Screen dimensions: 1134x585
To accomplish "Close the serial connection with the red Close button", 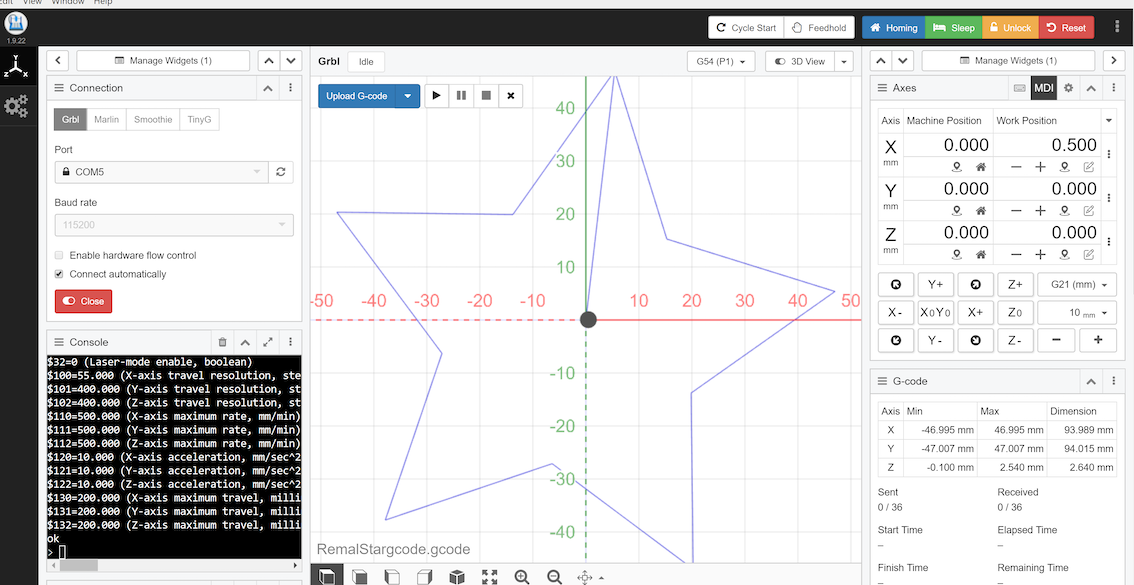I will click(x=83, y=301).
